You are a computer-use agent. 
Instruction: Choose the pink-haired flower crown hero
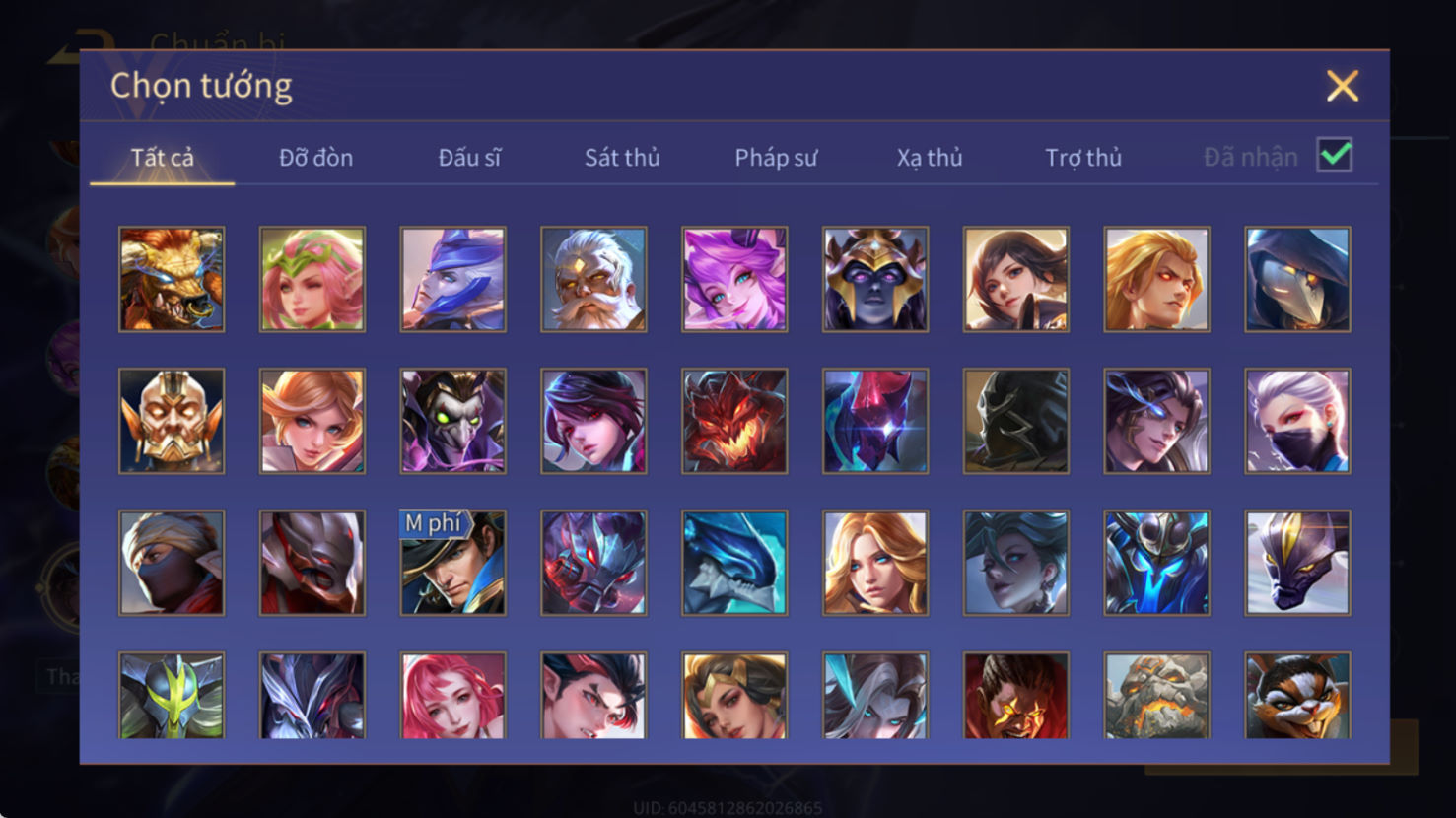click(312, 279)
